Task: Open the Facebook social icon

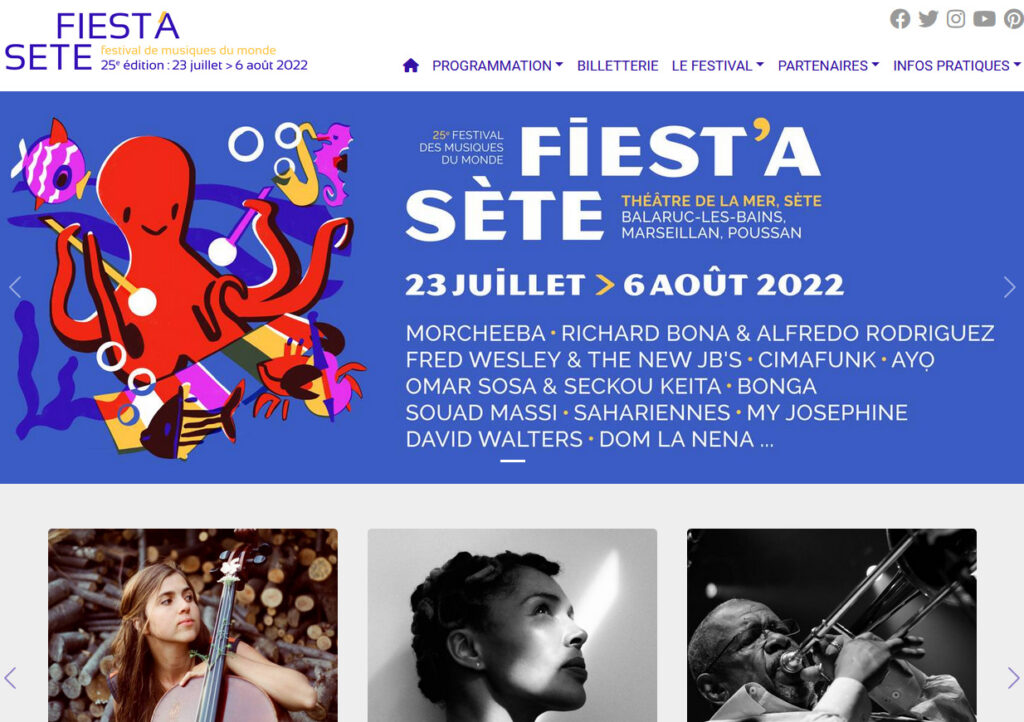Action: [900, 19]
